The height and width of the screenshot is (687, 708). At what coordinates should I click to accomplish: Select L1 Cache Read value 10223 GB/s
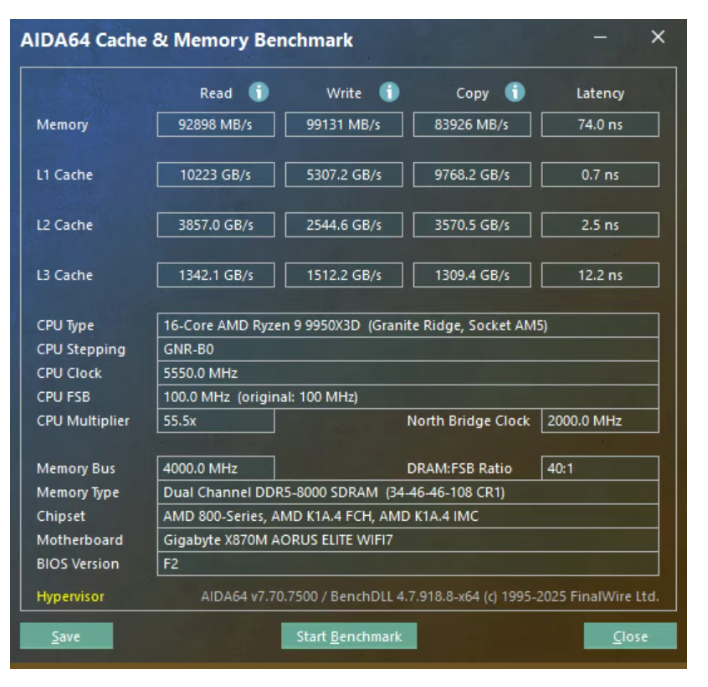(x=215, y=174)
